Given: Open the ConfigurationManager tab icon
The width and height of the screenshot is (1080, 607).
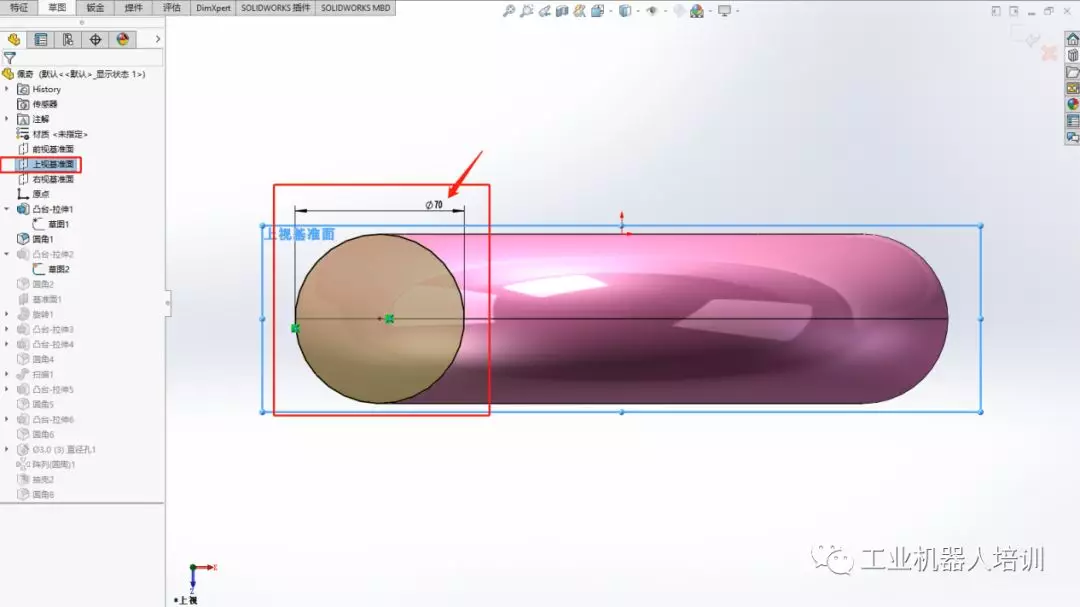Looking at the screenshot, I should tap(68, 40).
